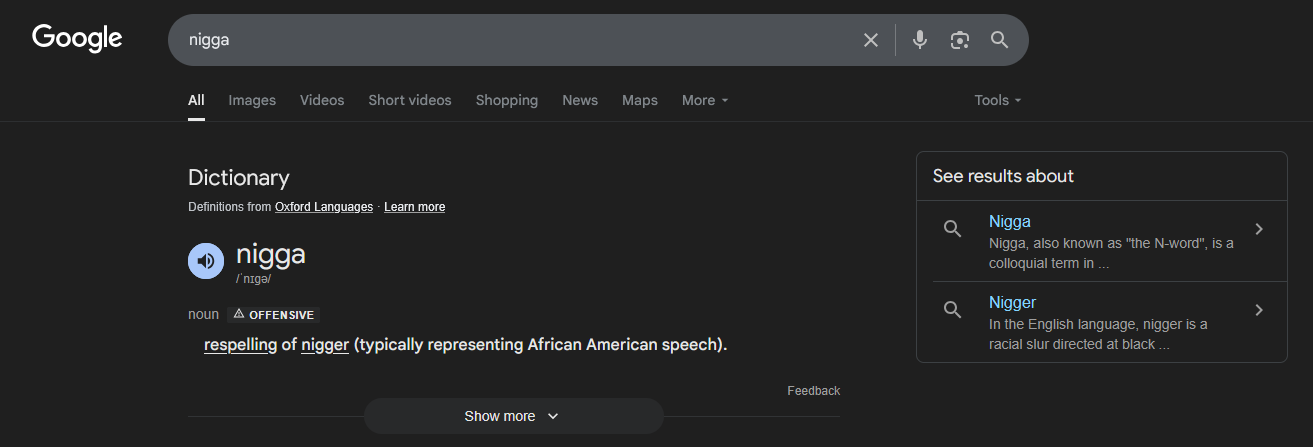Open the News results tab
Image resolution: width=1313 pixels, height=447 pixels.
580,100
